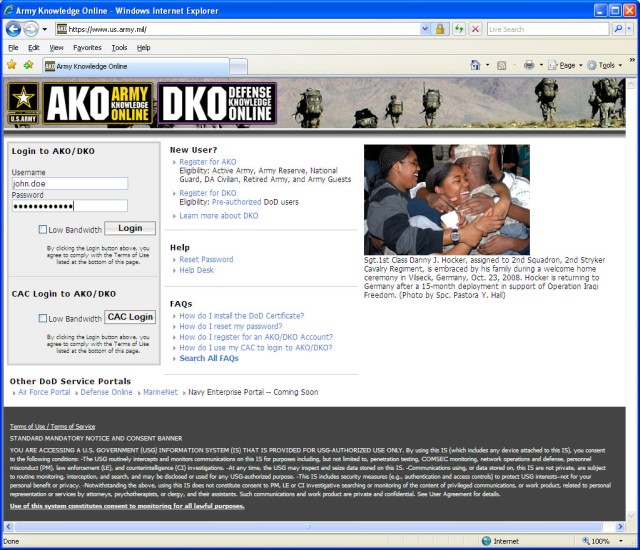Viewport: 640px width, 550px height.
Task: Start search with the magnifier icon
Action: pos(618,29)
